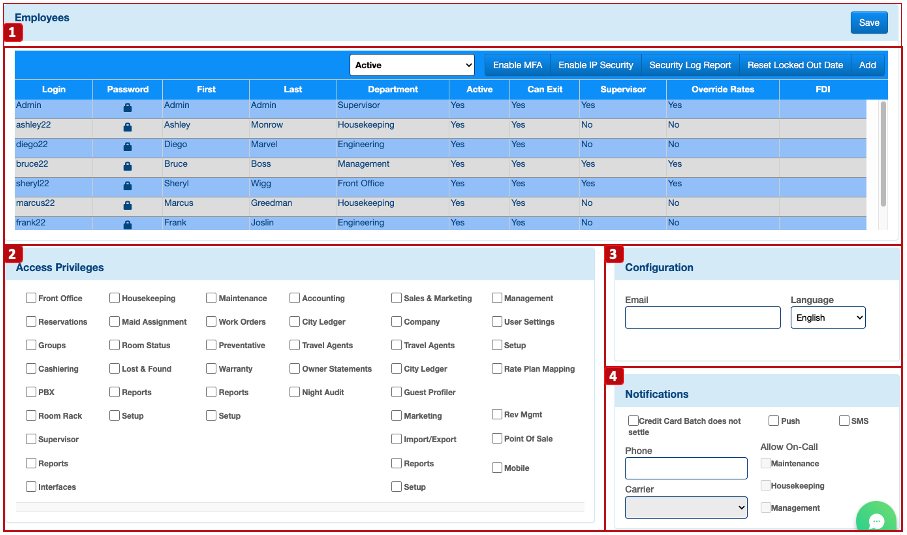Expand the Language dropdown

click(x=828, y=318)
